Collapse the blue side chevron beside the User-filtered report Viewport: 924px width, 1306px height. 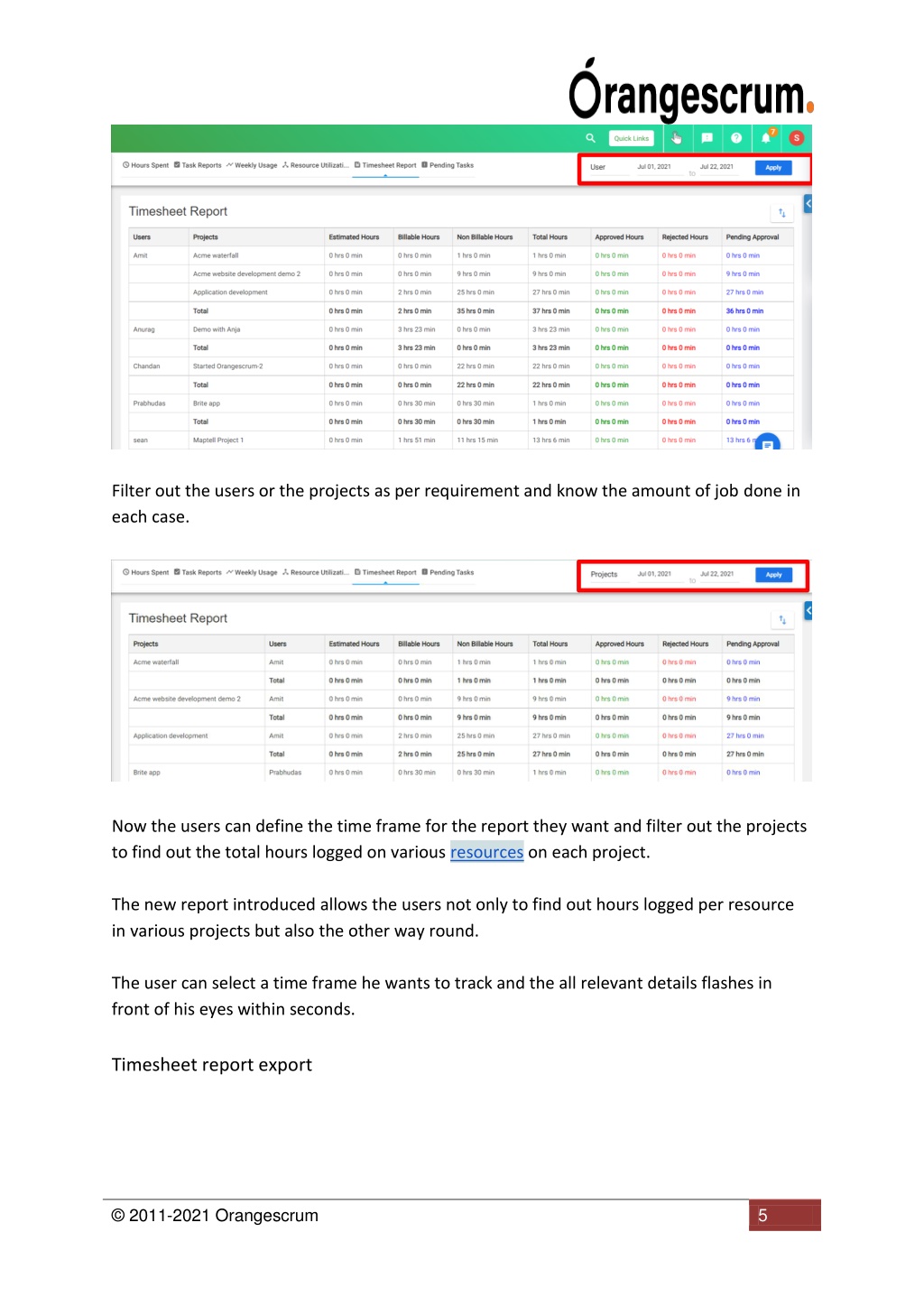point(808,204)
